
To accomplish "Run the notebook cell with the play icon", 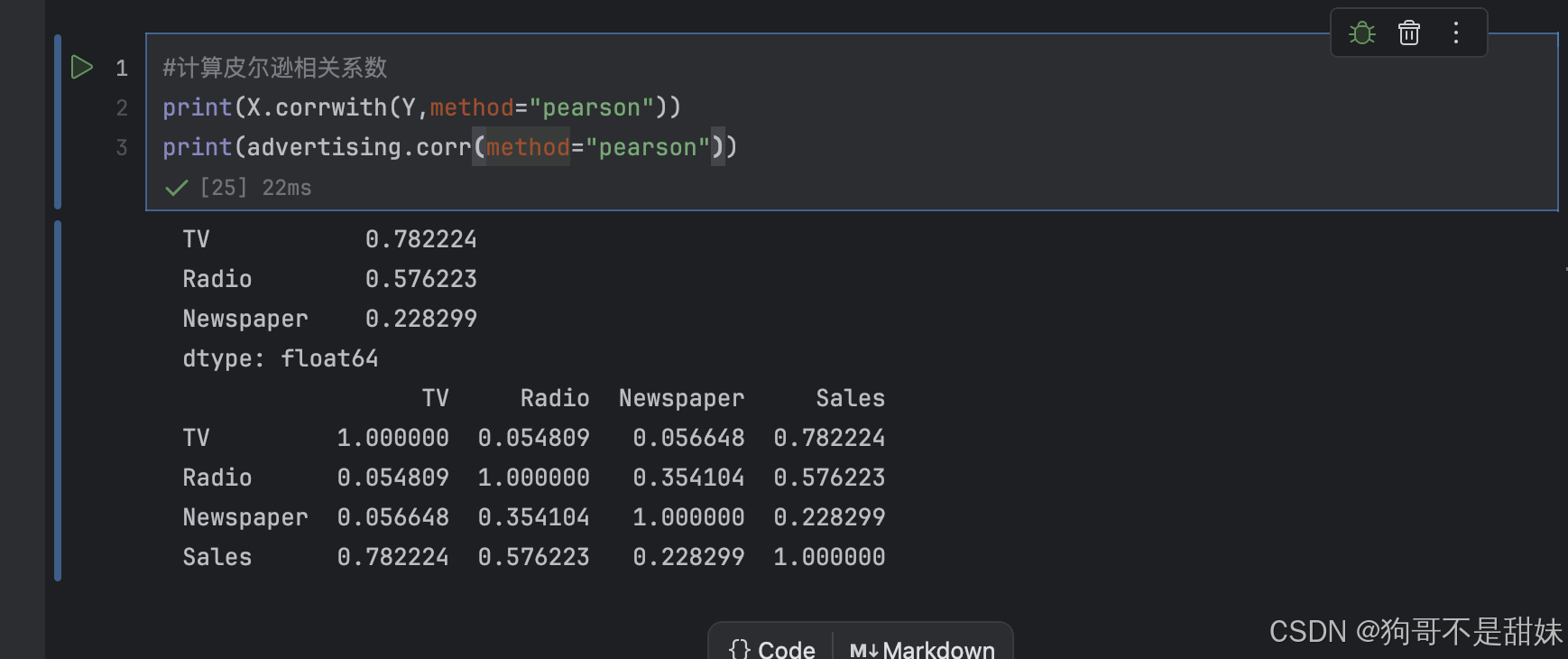I will pyautogui.click(x=82, y=67).
